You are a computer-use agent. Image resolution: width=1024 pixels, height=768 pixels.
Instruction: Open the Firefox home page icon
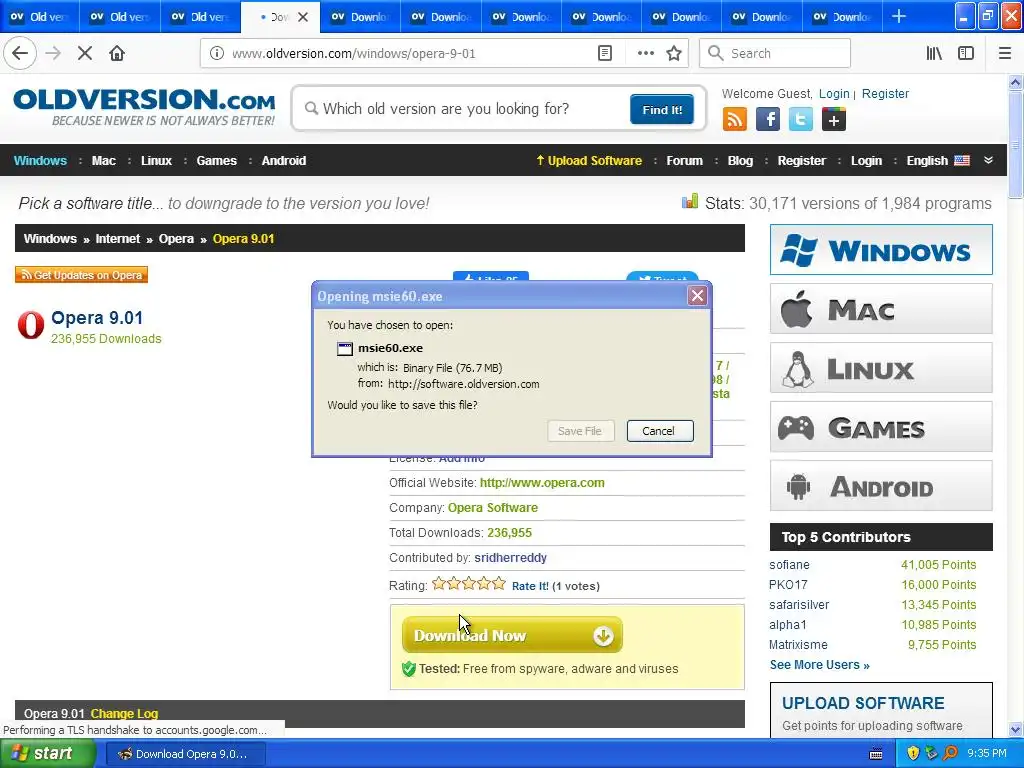(x=117, y=54)
